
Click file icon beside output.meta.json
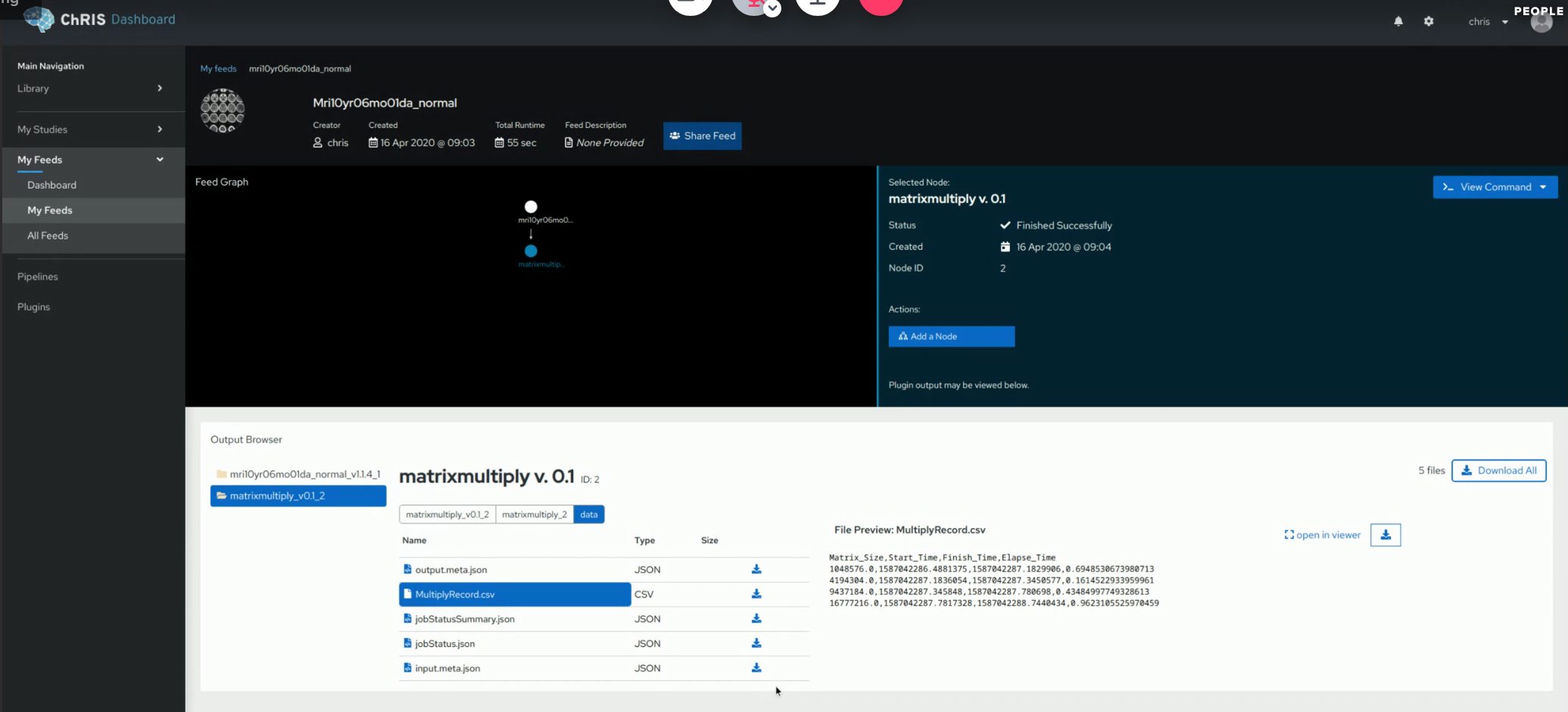pyautogui.click(x=407, y=569)
